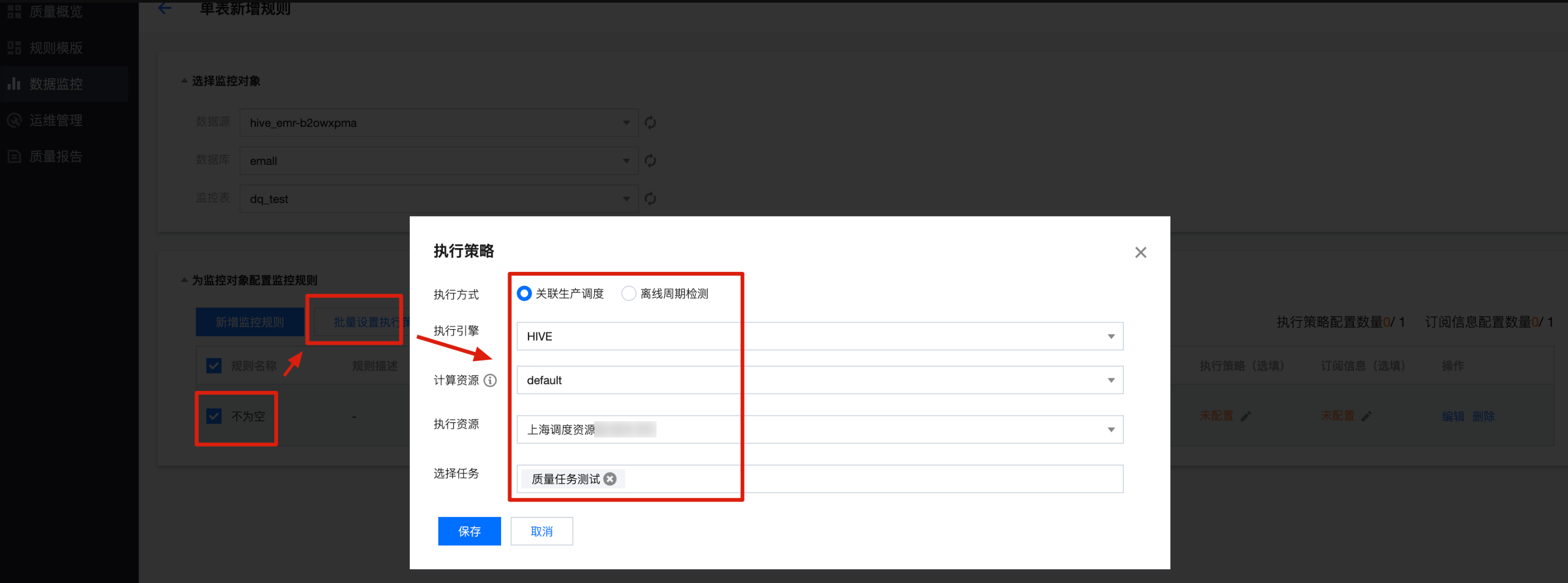Screen dimensions: 1568x583
Task: Close the 执行策略 dialog
Action: [1140, 252]
